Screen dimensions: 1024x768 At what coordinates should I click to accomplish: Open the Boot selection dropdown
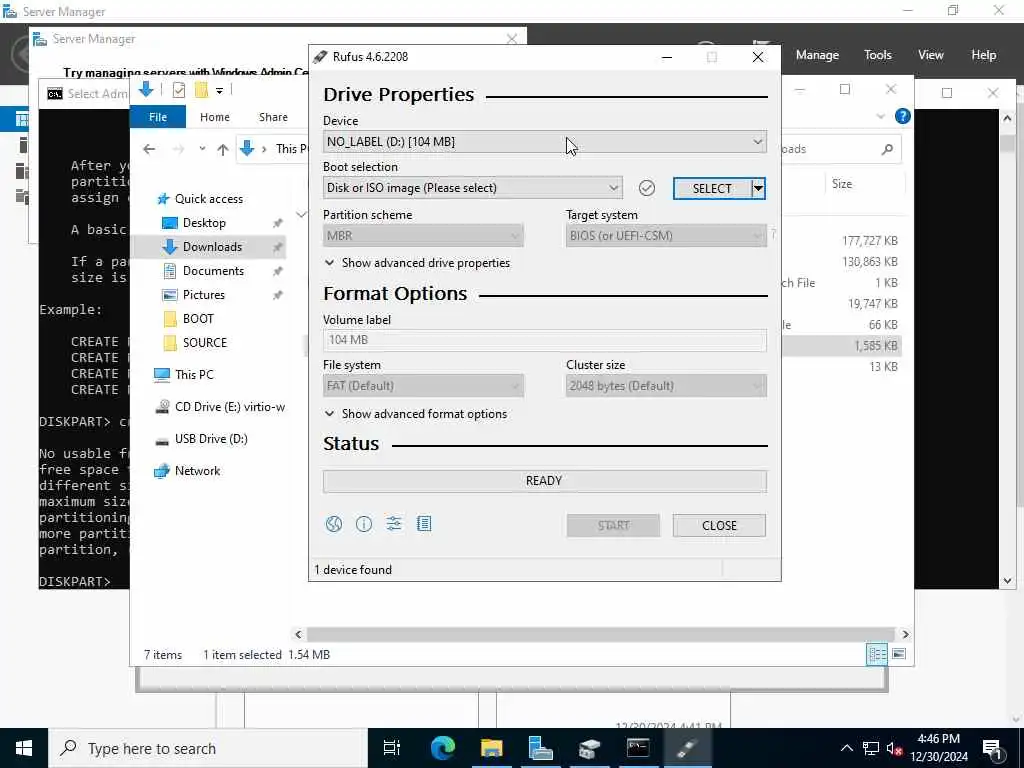coord(472,188)
